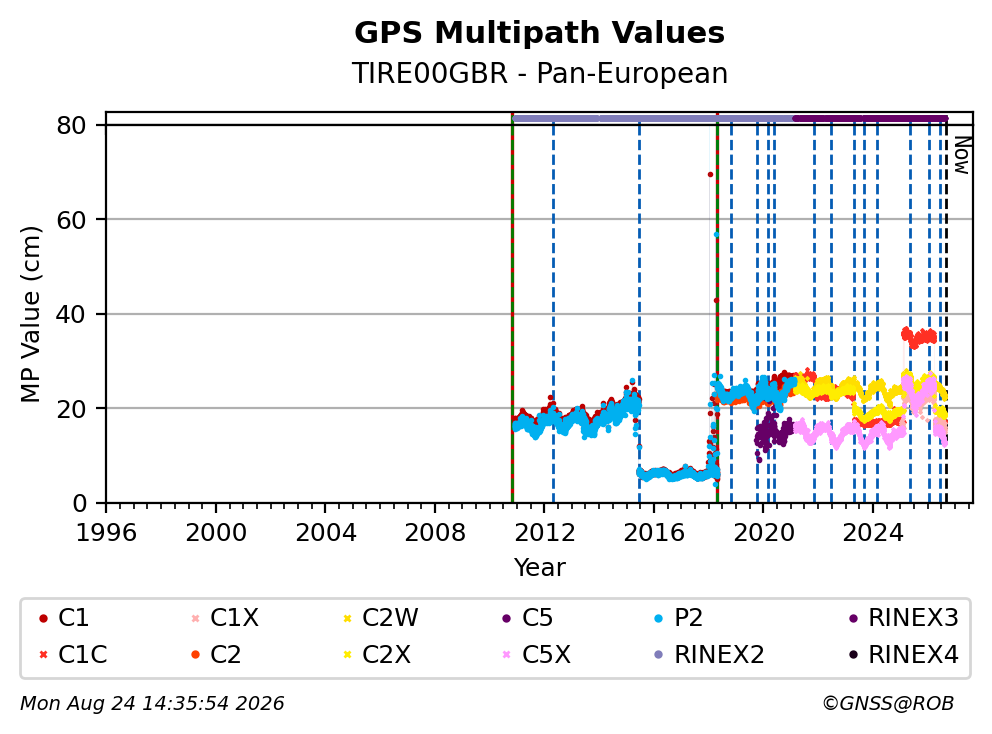Click the TIRE00GBR - Pan-European subtitle
Screen dimensions: 992x734
click(540, 73)
